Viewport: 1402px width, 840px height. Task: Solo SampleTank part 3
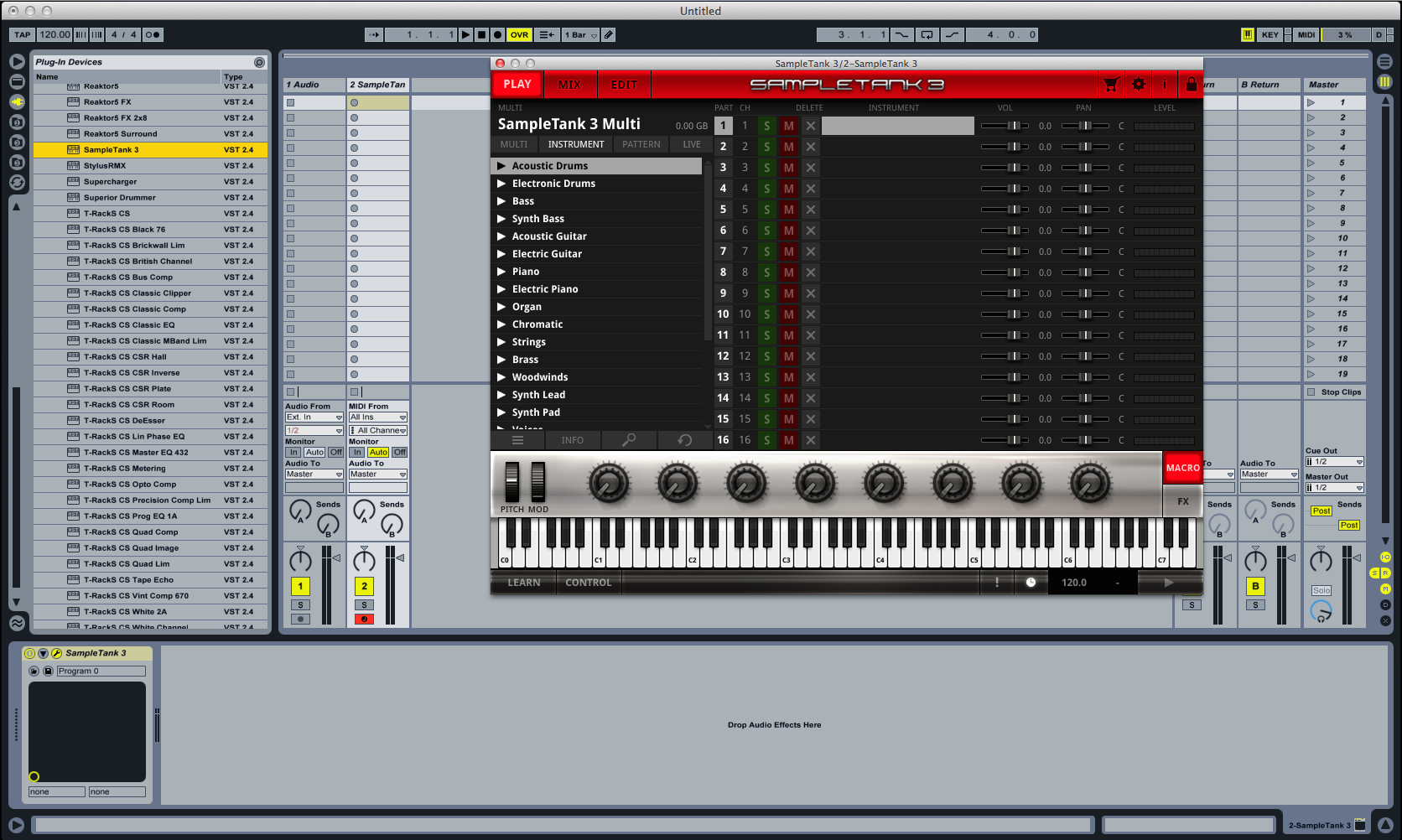[x=766, y=168]
